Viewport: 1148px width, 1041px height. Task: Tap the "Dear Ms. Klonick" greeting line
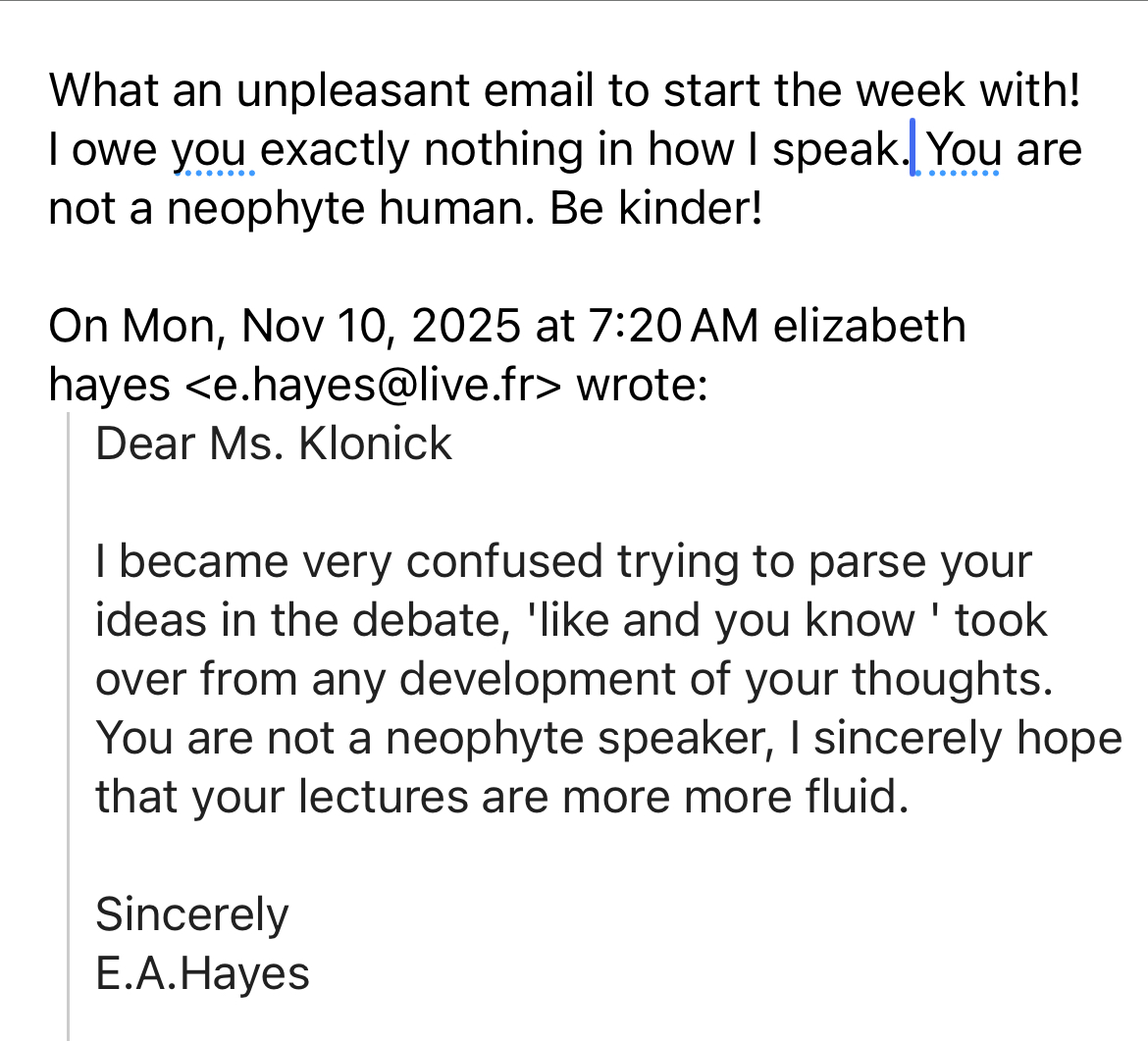[274, 443]
